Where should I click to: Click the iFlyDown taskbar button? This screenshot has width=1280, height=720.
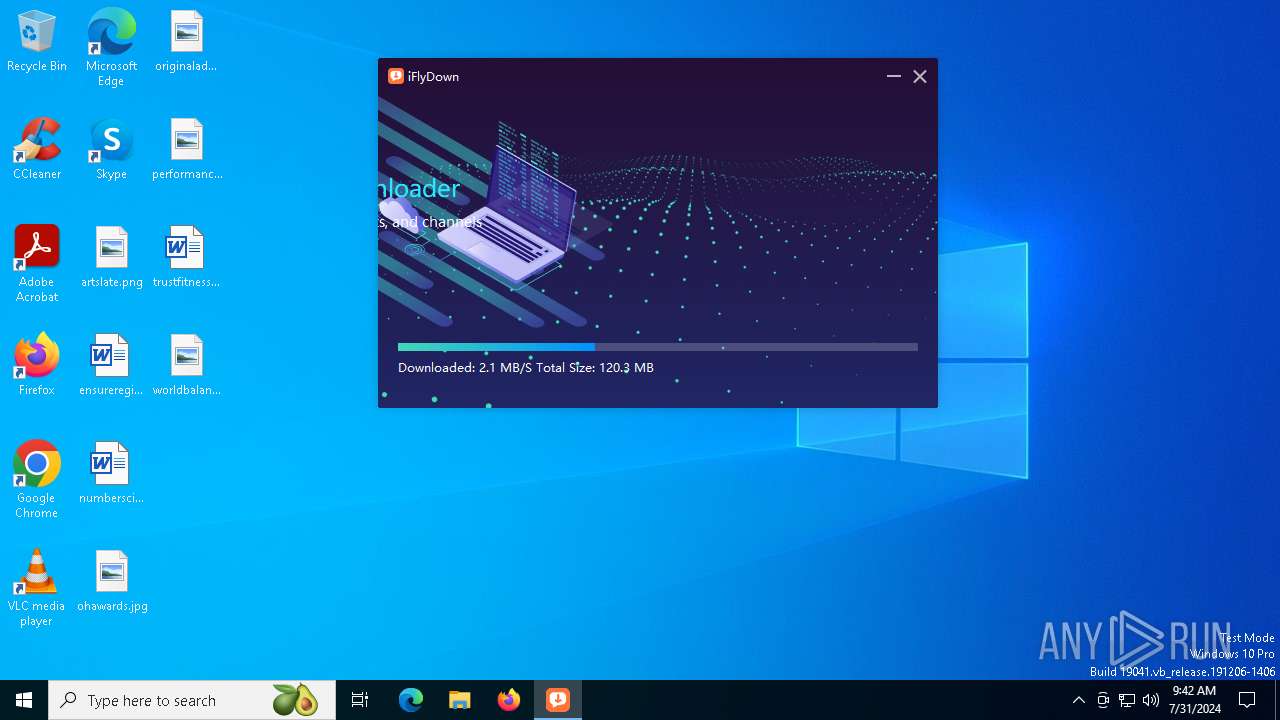click(558, 700)
